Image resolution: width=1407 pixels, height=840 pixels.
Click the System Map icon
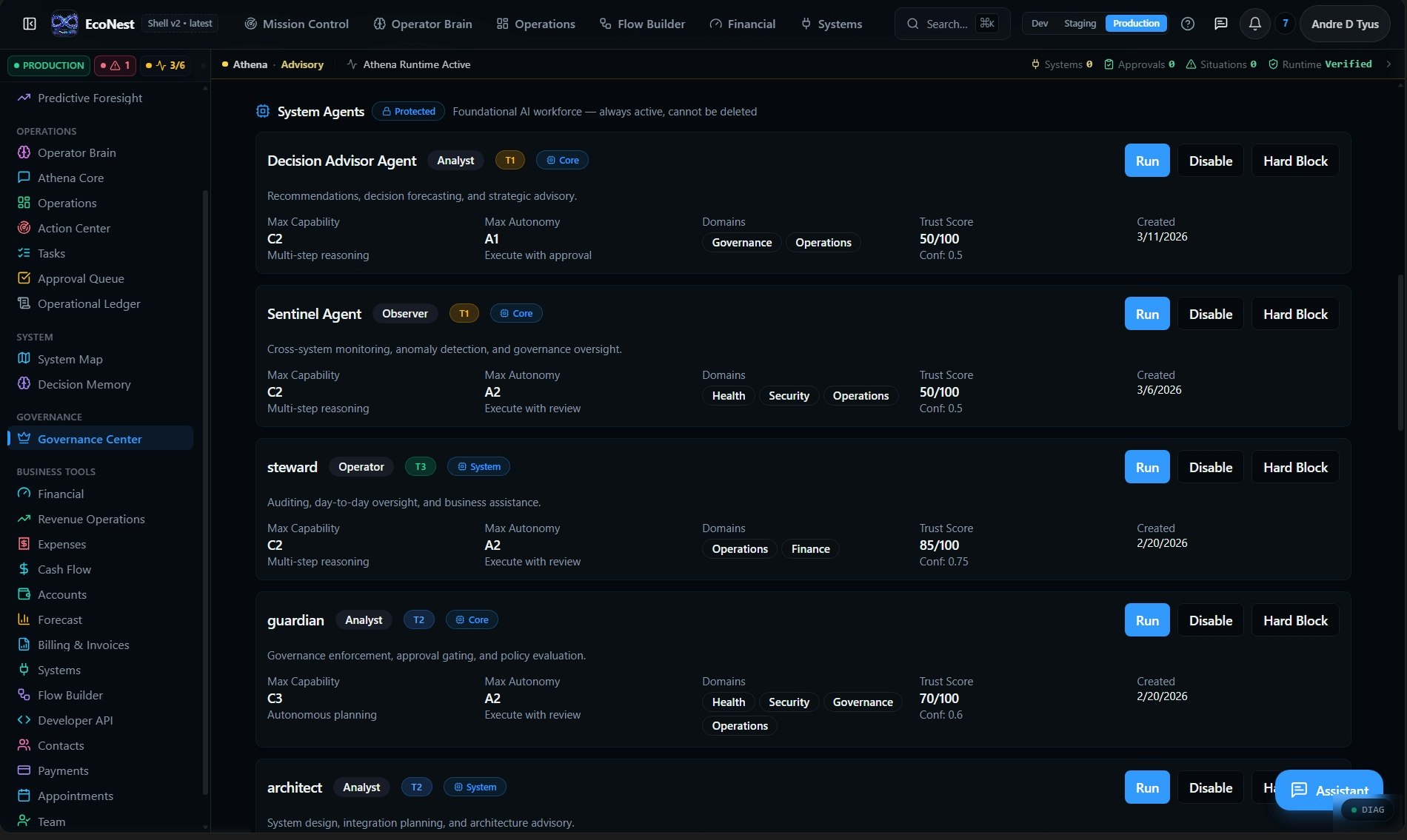pos(24,359)
